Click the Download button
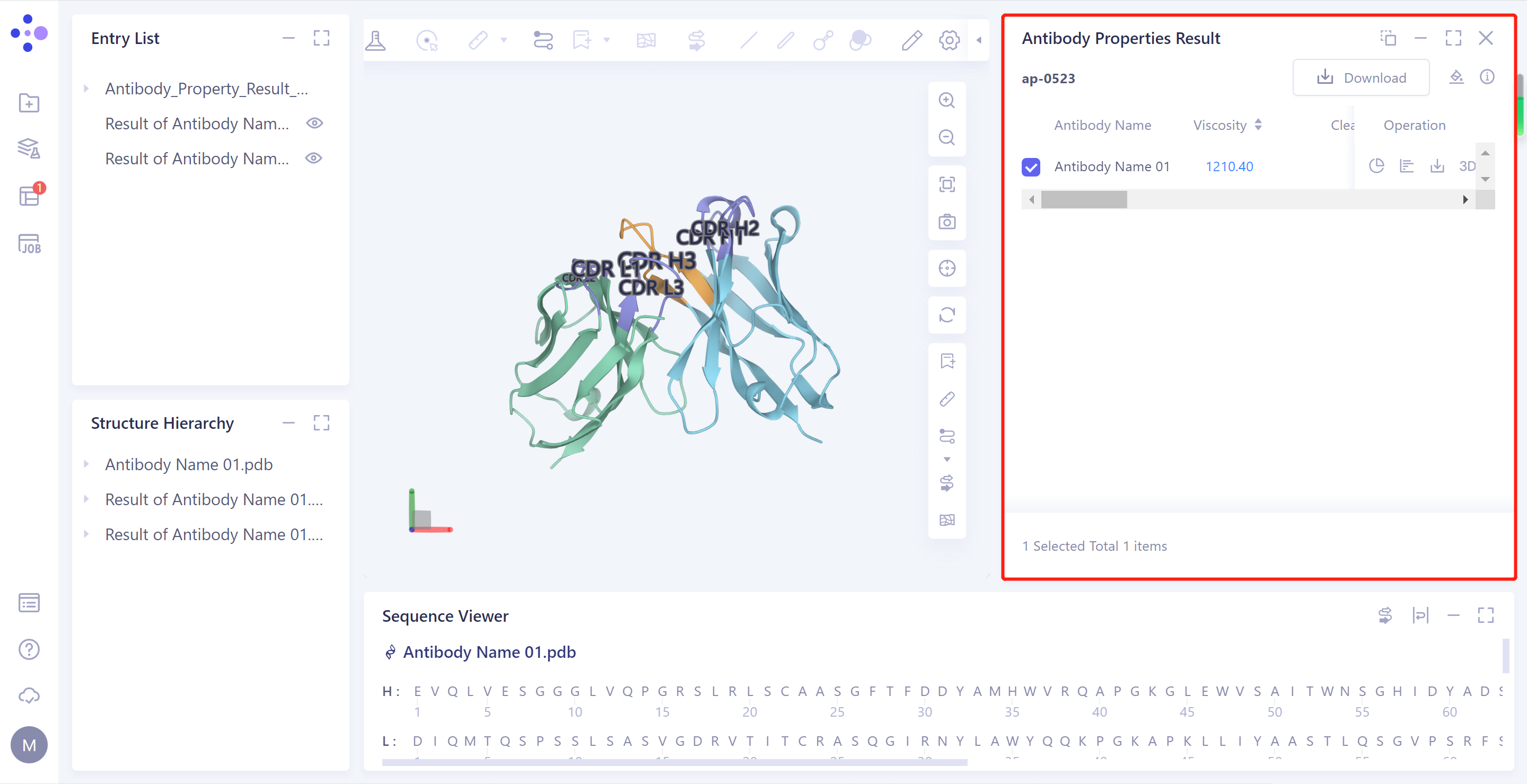 pyautogui.click(x=1361, y=77)
